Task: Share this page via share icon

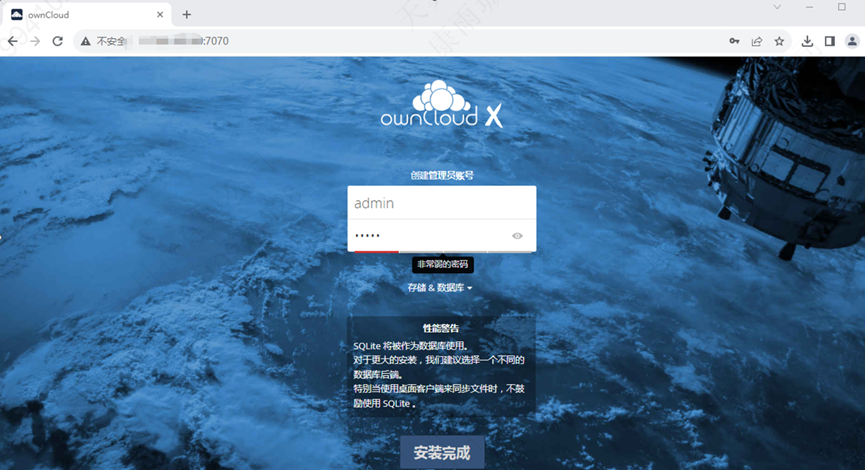Action: click(x=757, y=41)
